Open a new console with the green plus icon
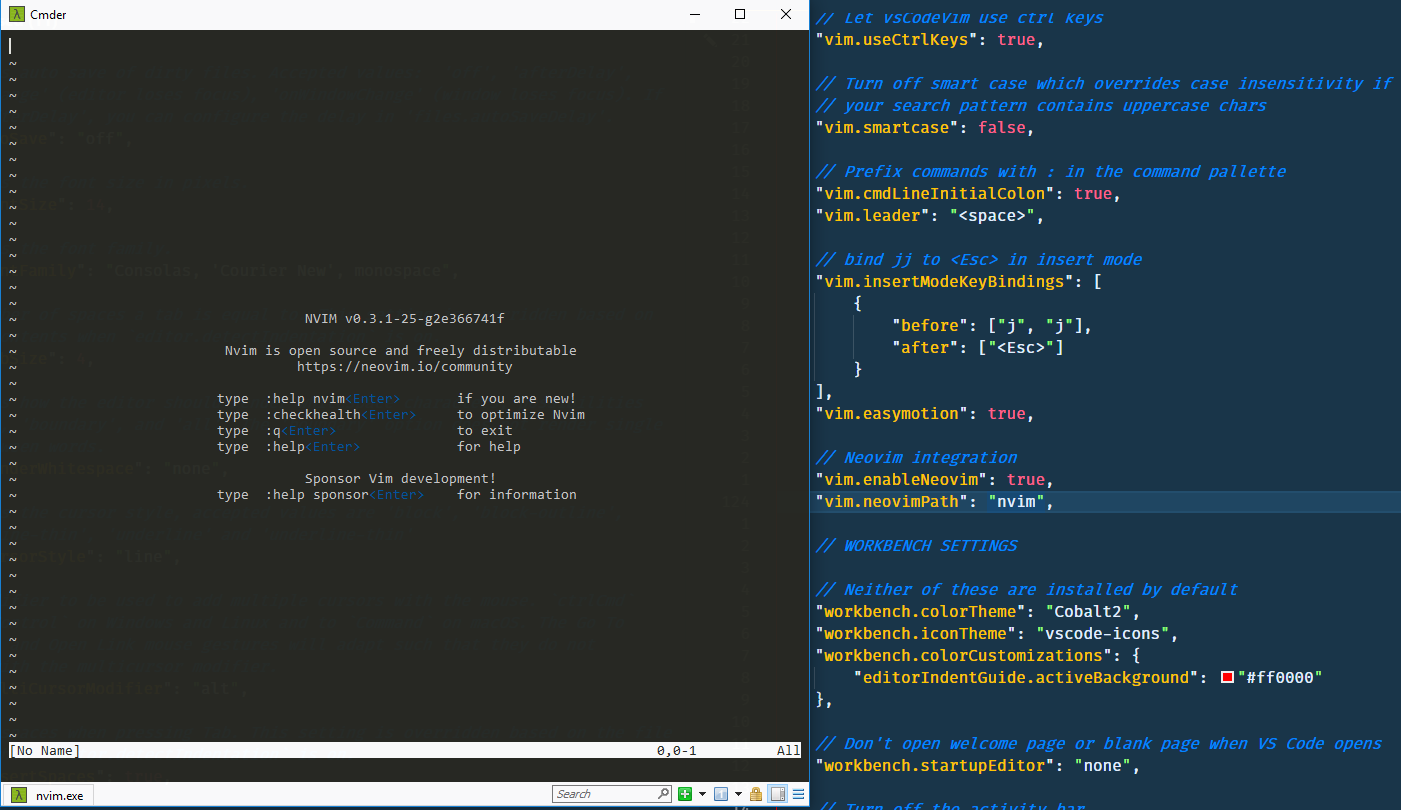 (x=685, y=793)
